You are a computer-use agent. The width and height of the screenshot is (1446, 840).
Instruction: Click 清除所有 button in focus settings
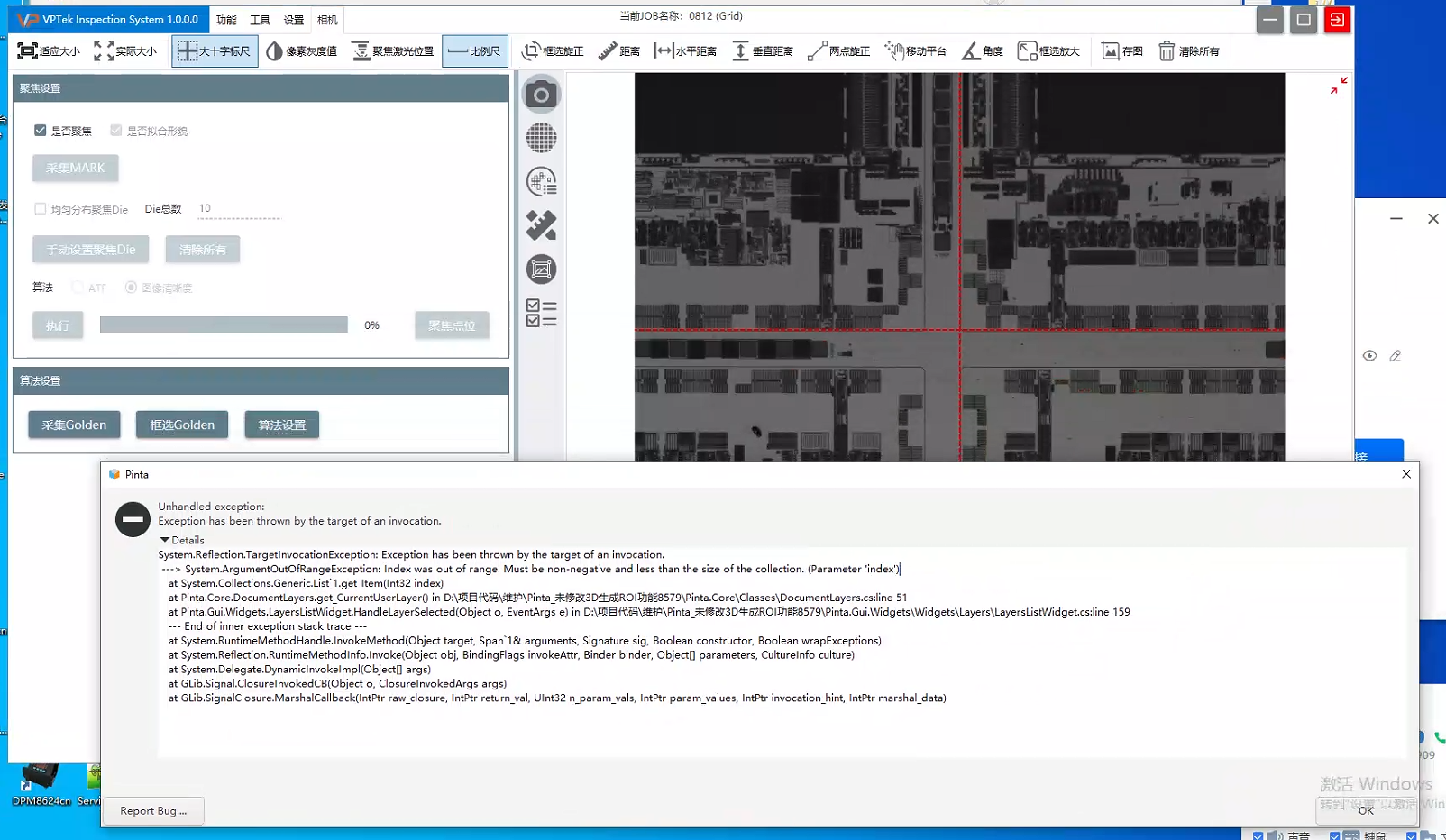[x=203, y=250]
